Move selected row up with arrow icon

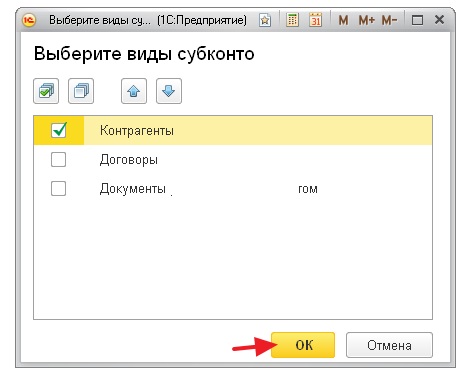[134, 91]
